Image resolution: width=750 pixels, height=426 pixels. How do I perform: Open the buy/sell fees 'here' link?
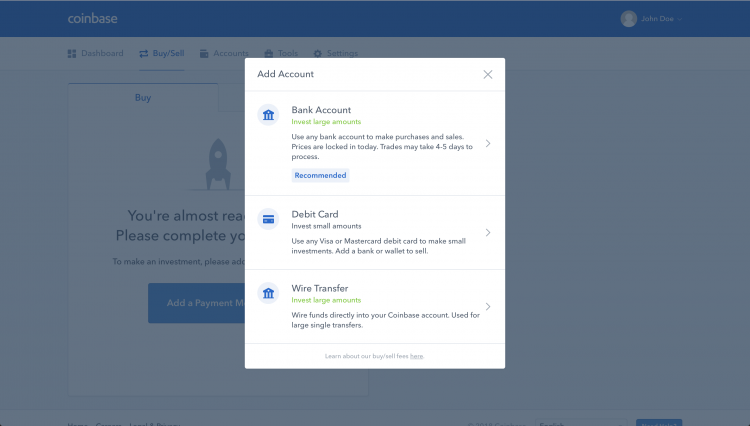pyautogui.click(x=416, y=356)
